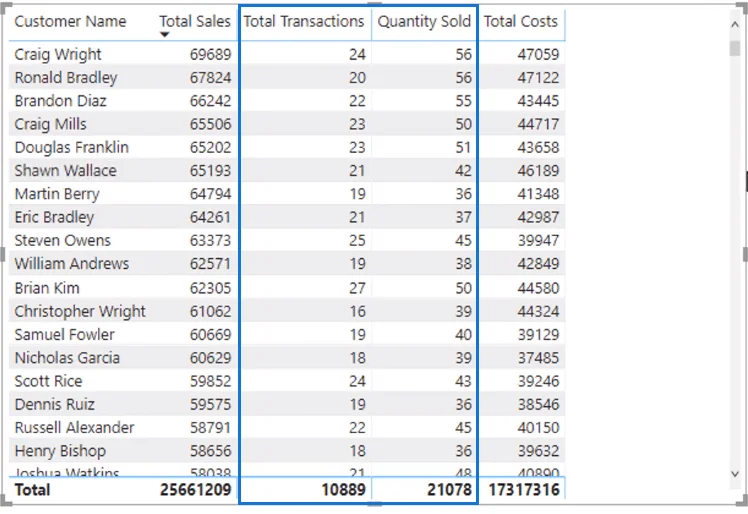This screenshot has height=514, width=748.
Task: Sort by Customer Name column header
Action: [x=70, y=21]
